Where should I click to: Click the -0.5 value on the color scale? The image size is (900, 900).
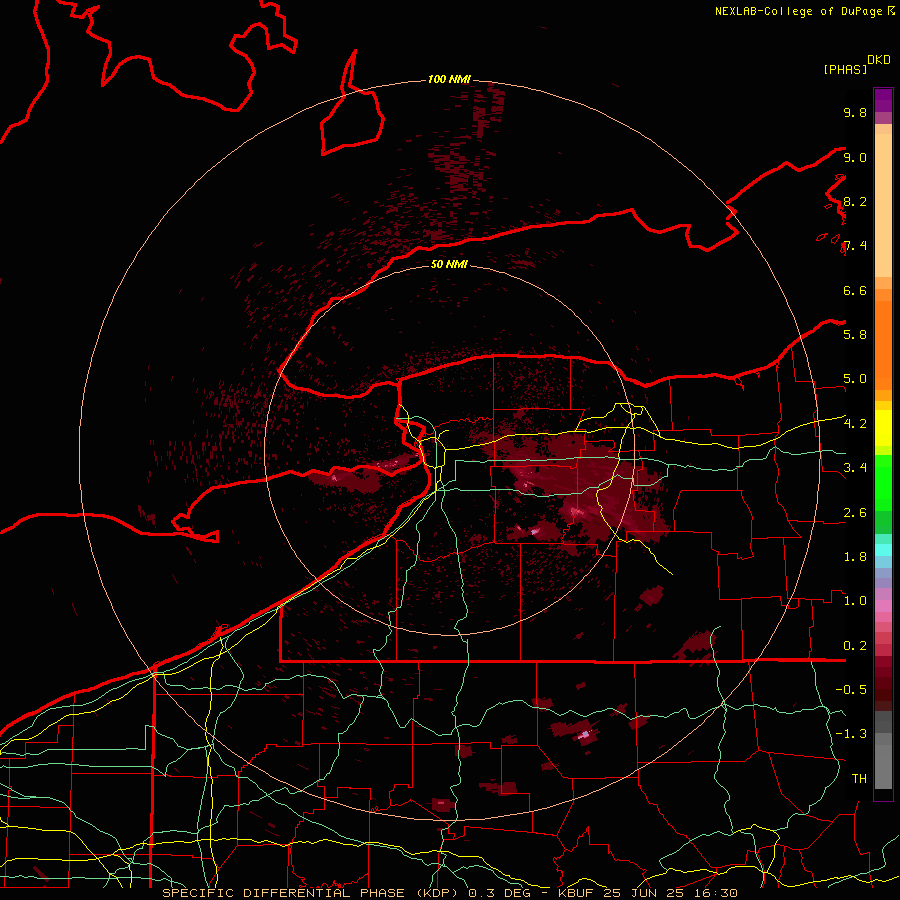point(851,690)
